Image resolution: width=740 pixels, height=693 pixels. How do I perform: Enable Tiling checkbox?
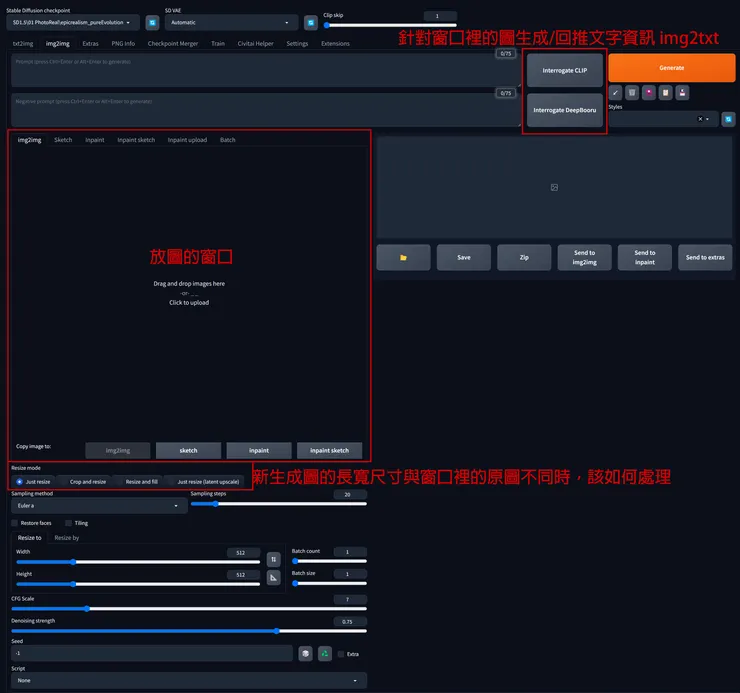[x=68, y=523]
